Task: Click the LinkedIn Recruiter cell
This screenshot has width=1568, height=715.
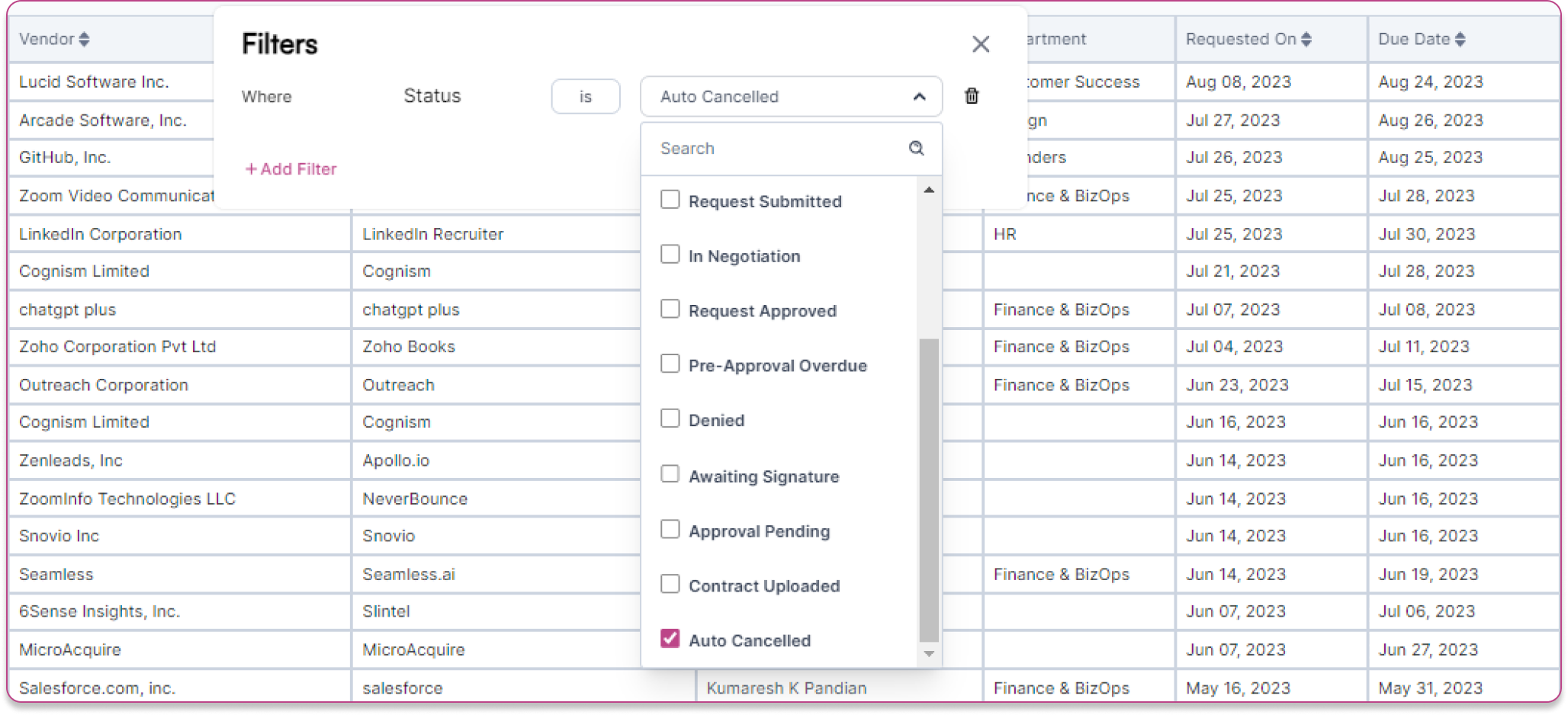Action: 433,234
